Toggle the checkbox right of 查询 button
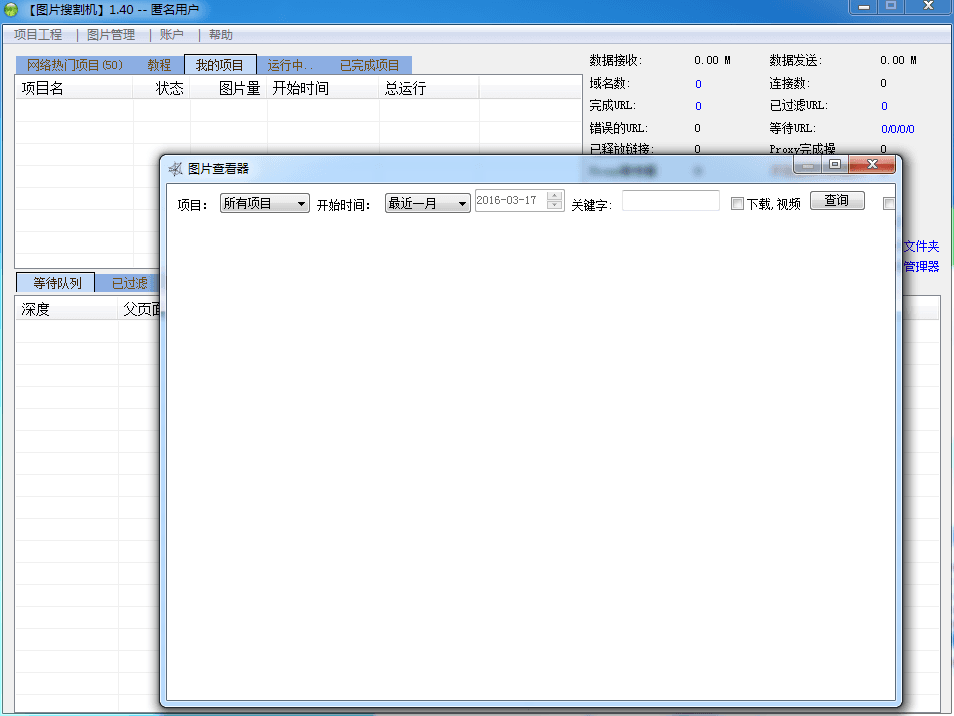Image resolution: width=954 pixels, height=716 pixels. 889,204
